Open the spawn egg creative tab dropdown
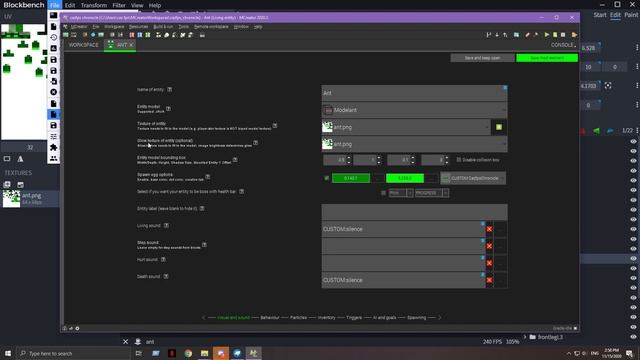This screenshot has width=640, height=360. point(473,178)
